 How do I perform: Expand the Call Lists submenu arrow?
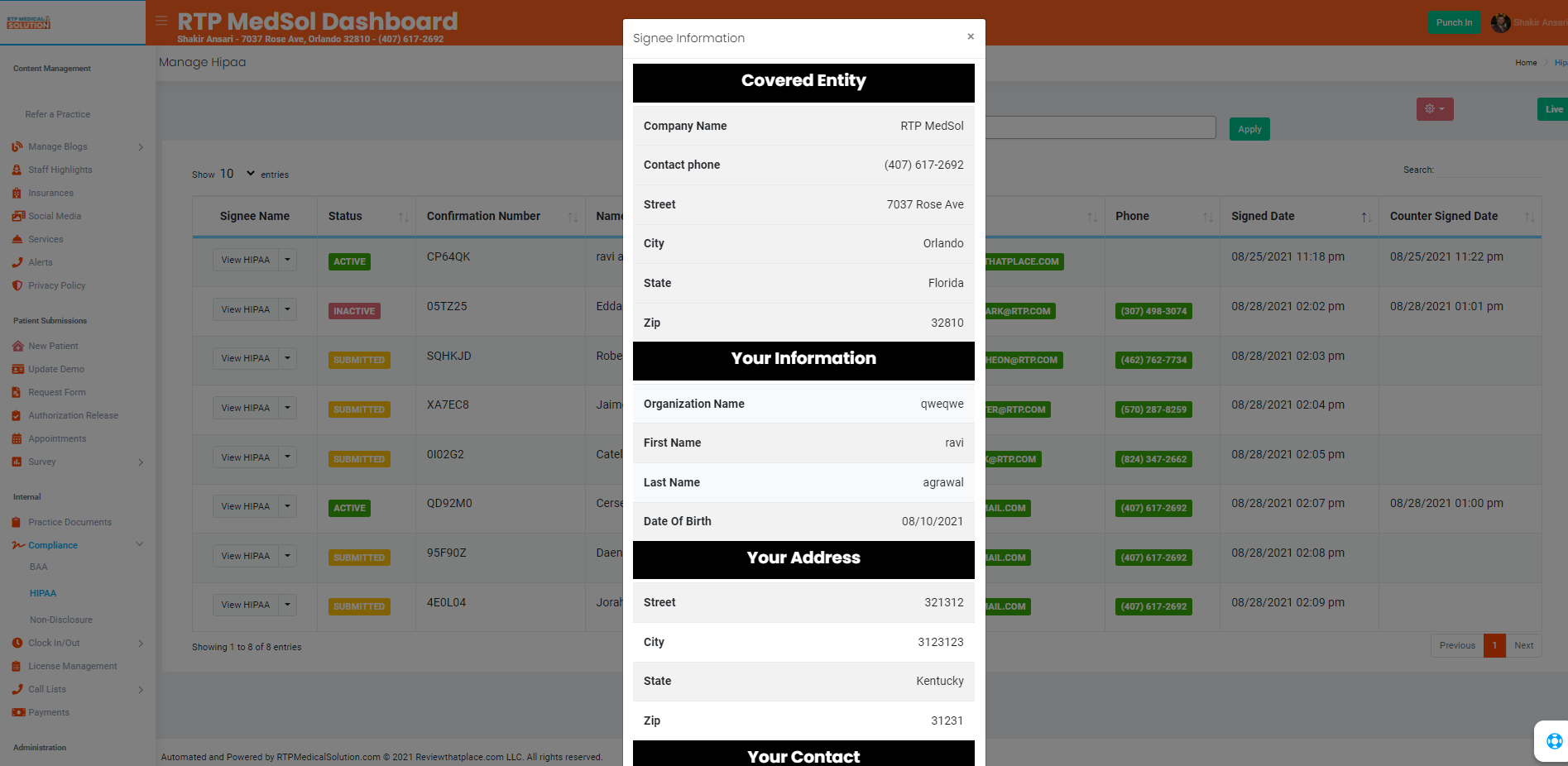(141, 690)
